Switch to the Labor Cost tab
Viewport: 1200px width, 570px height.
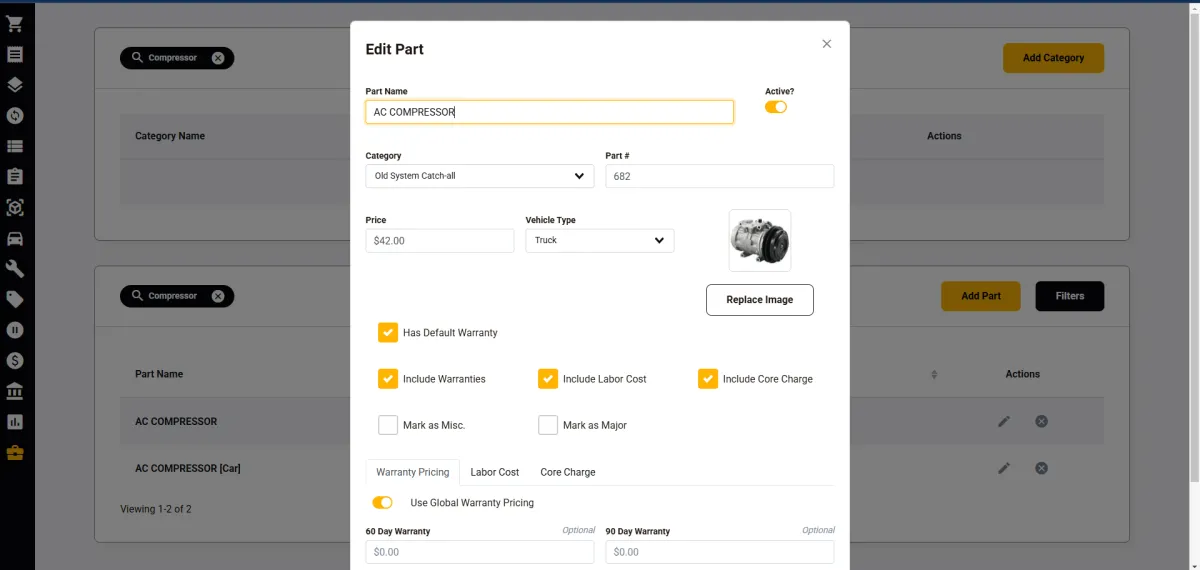point(494,472)
